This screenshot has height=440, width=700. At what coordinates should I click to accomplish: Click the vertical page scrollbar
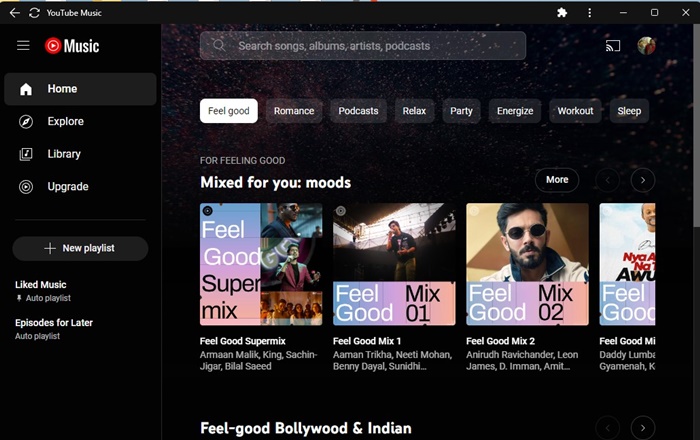(x=696, y=125)
